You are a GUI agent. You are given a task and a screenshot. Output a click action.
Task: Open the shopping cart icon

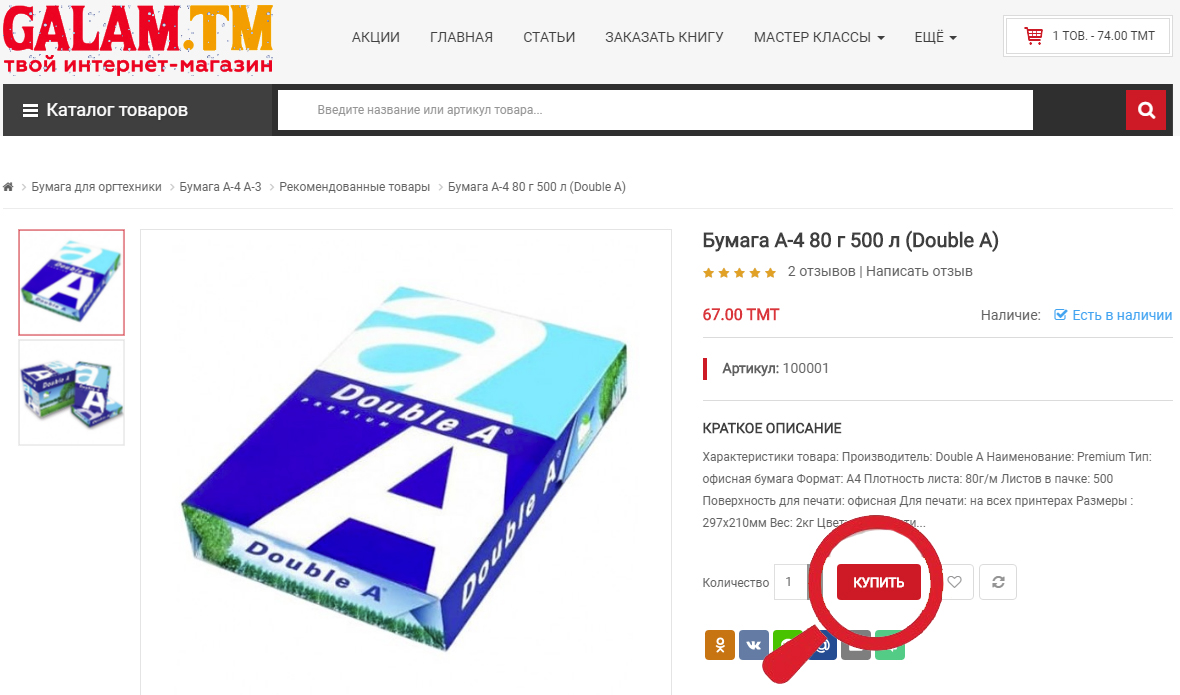(1033, 36)
